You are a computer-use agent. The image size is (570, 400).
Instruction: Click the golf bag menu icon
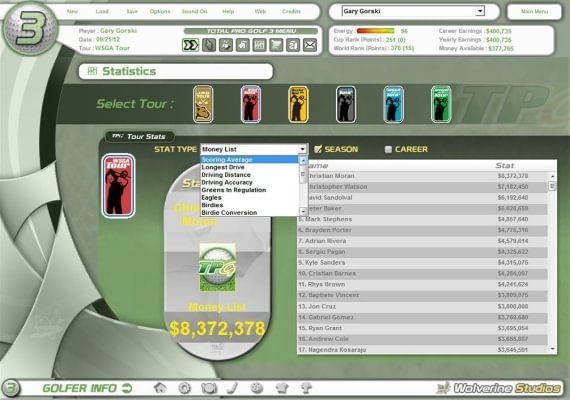(226, 45)
